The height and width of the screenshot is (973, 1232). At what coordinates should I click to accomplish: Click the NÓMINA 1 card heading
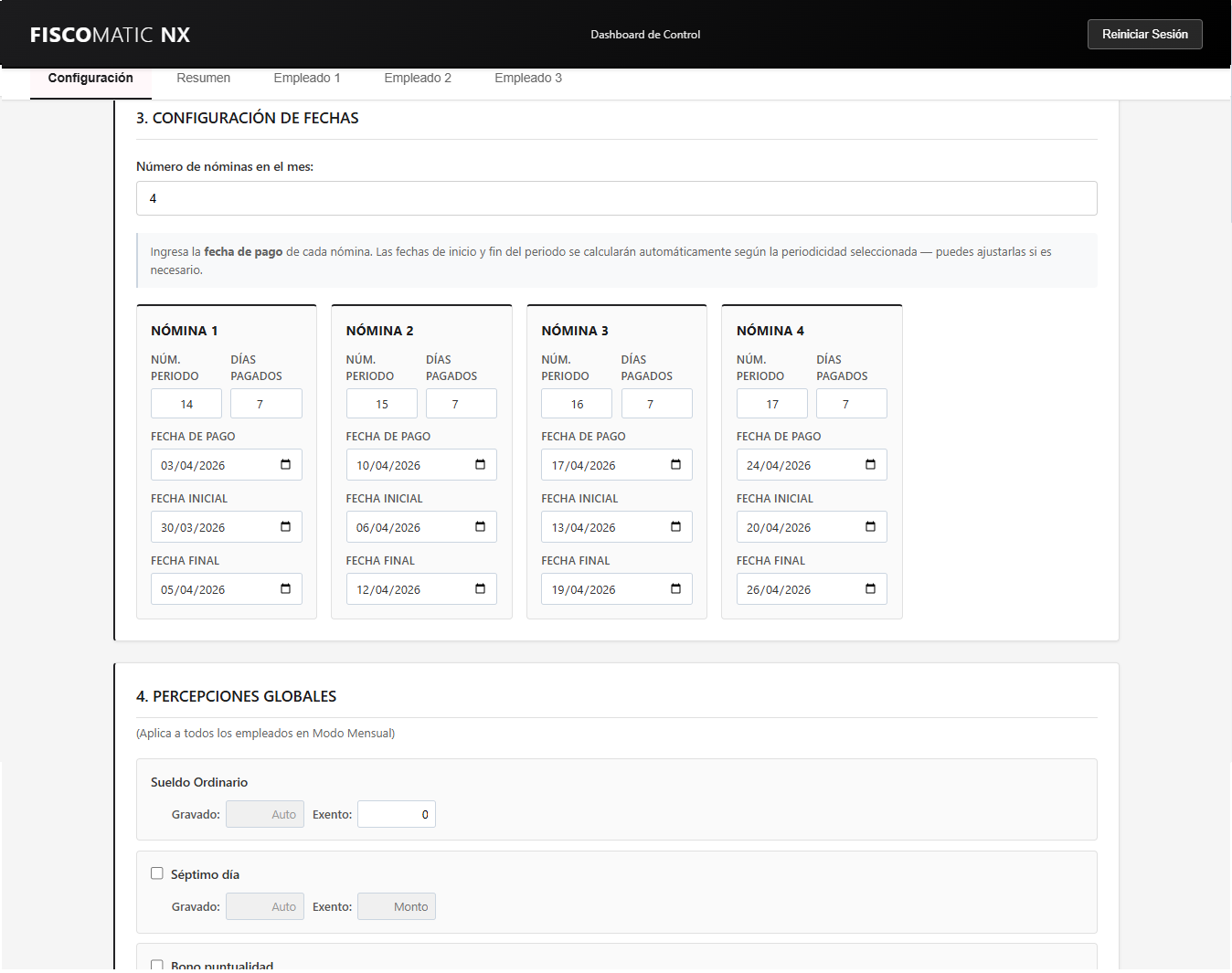tap(185, 331)
